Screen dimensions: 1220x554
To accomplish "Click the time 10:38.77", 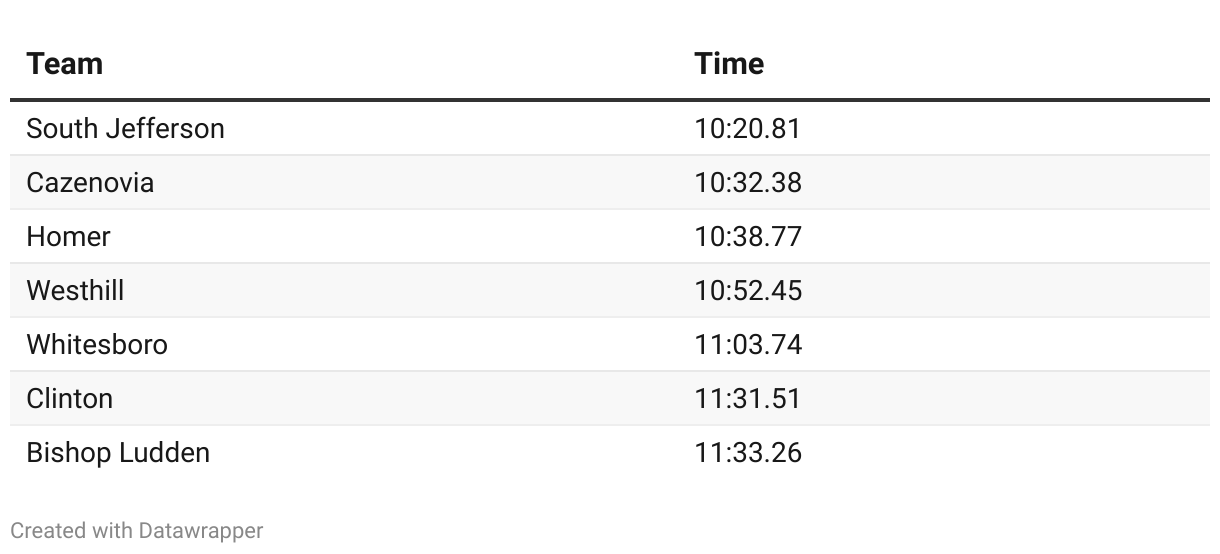I will click(748, 237).
